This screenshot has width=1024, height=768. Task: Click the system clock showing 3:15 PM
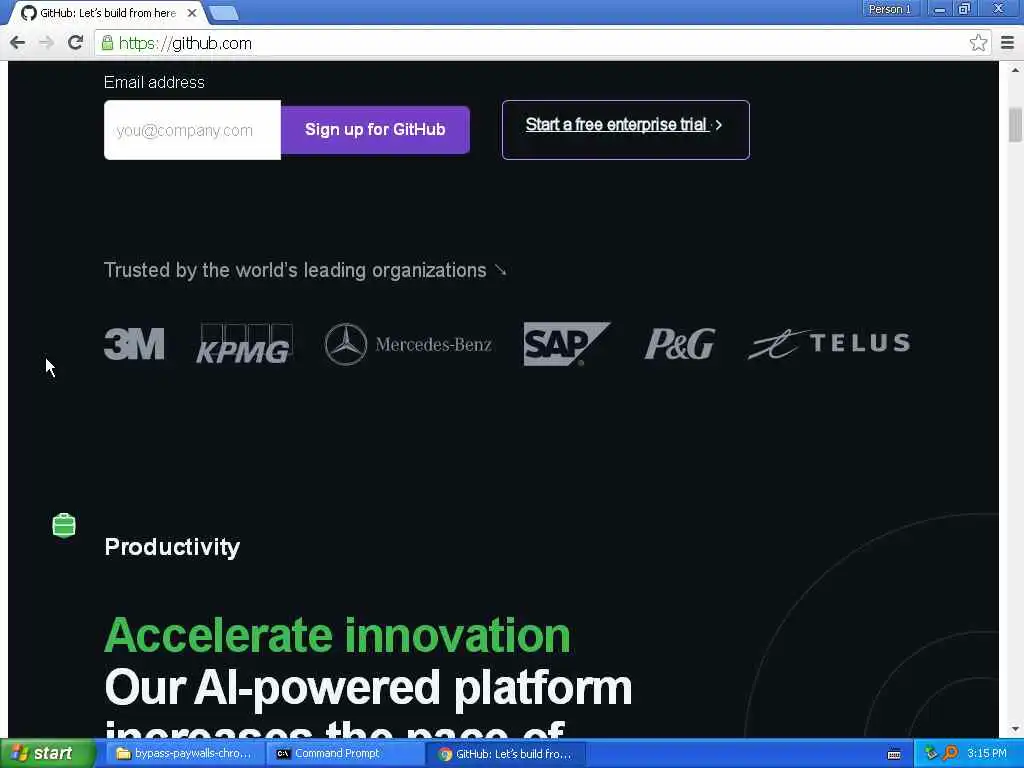[x=987, y=754]
